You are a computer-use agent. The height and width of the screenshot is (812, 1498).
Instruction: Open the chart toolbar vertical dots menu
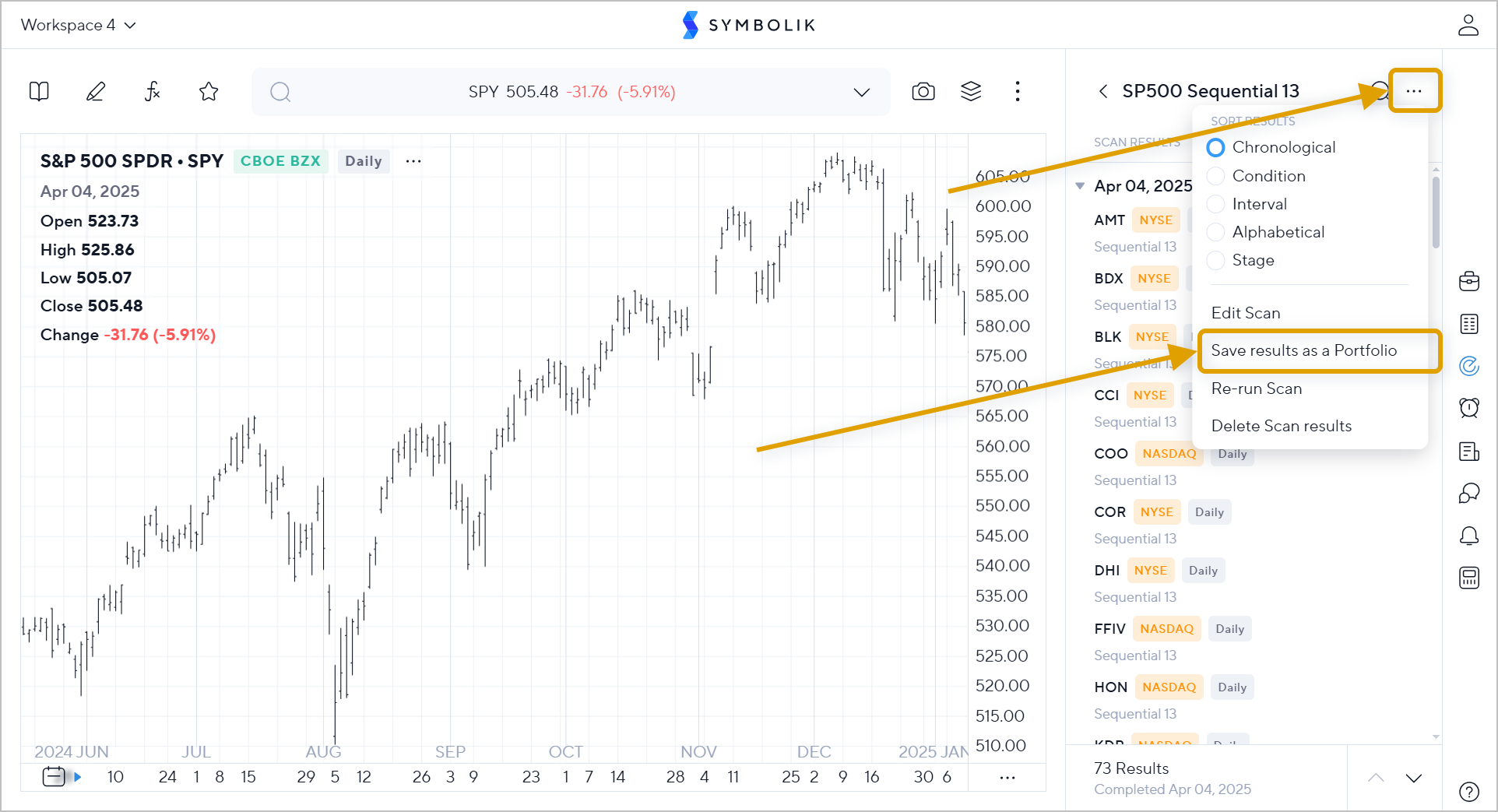point(1018,92)
